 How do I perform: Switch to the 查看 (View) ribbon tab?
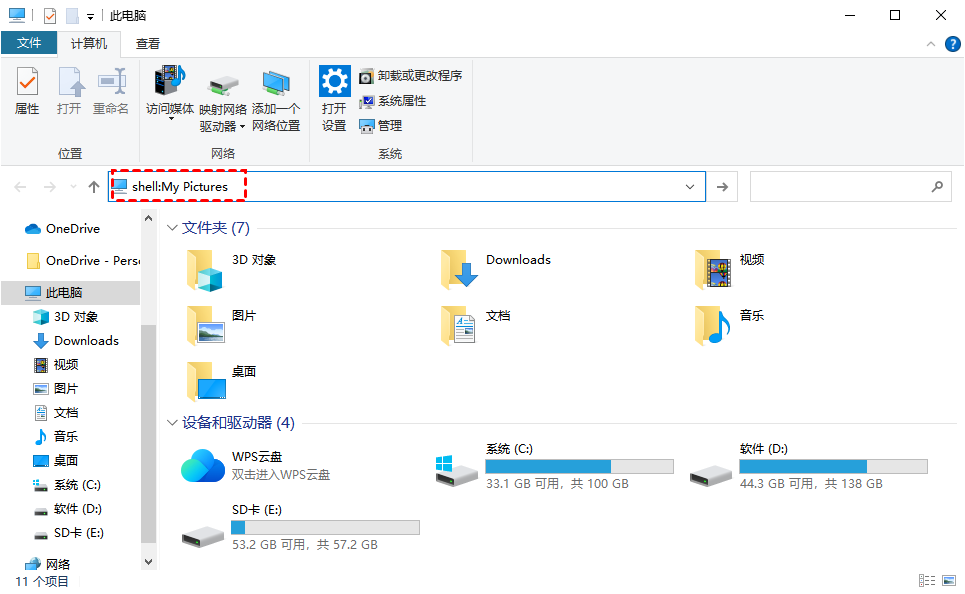point(147,43)
